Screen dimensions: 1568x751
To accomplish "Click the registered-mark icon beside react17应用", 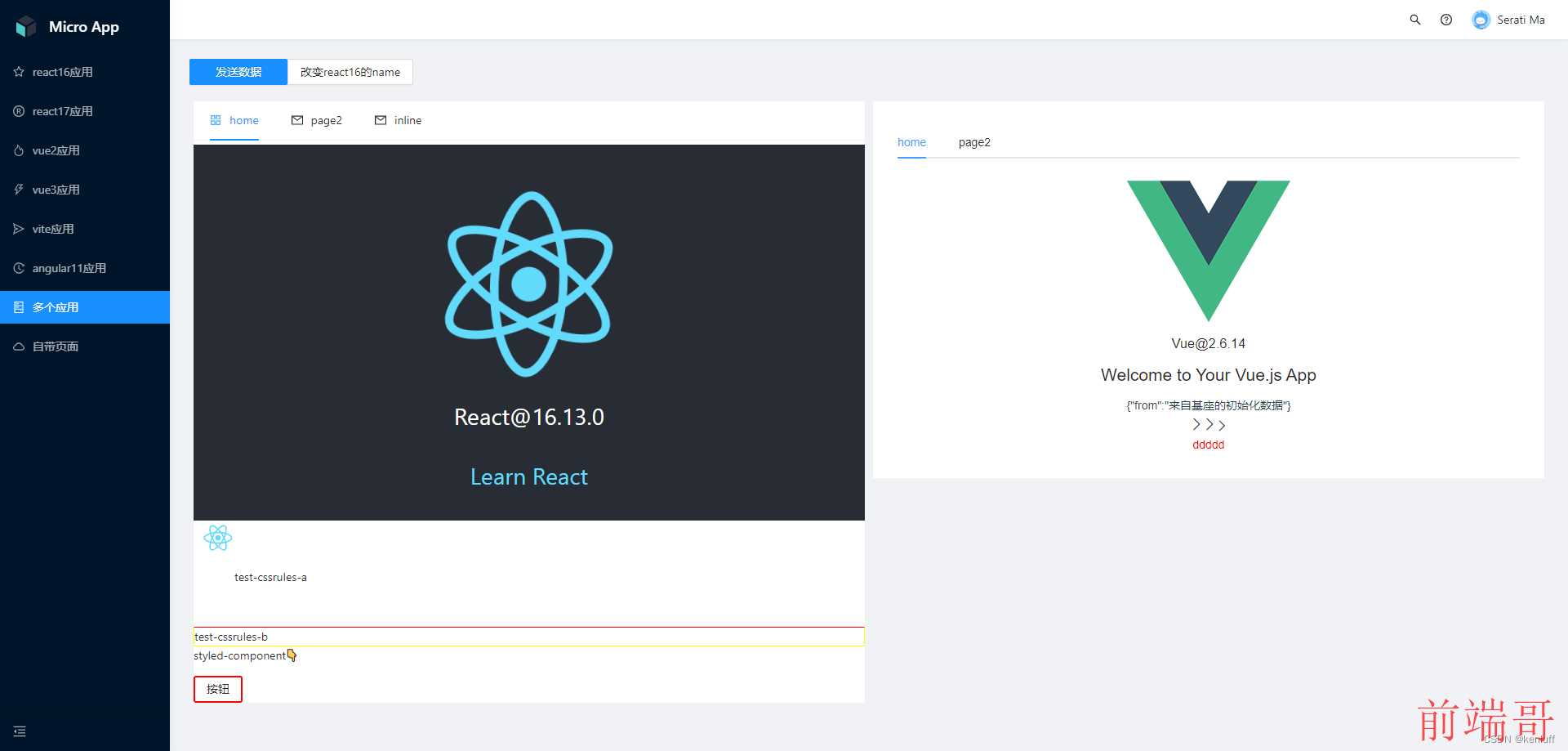I will (x=19, y=111).
